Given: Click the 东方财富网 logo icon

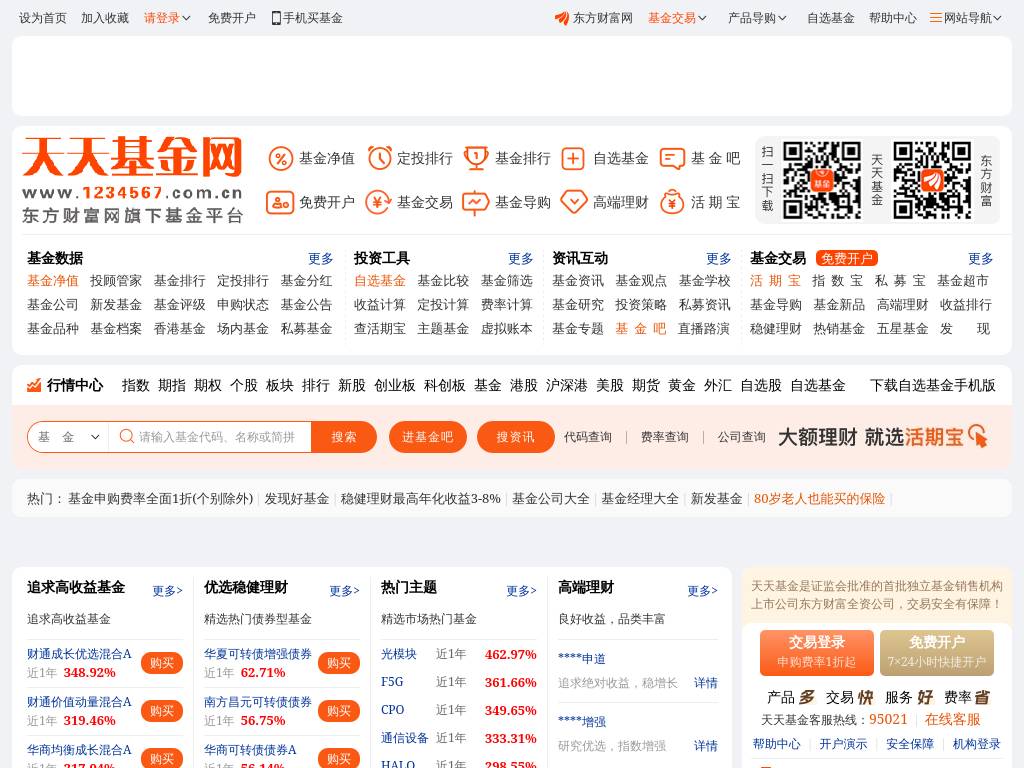Looking at the screenshot, I should click(x=562, y=18).
